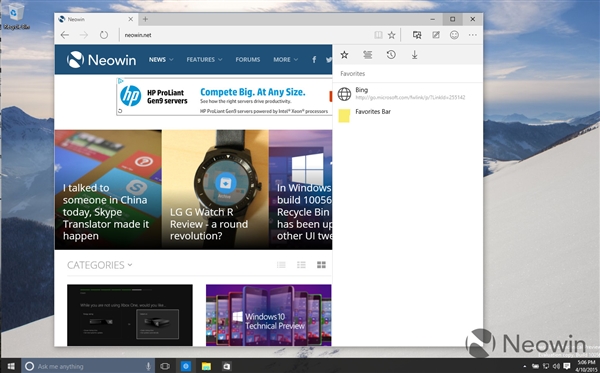The width and height of the screenshot is (600, 373).
Task: Click the Spartan browser taskbar icon
Action: (x=186, y=366)
